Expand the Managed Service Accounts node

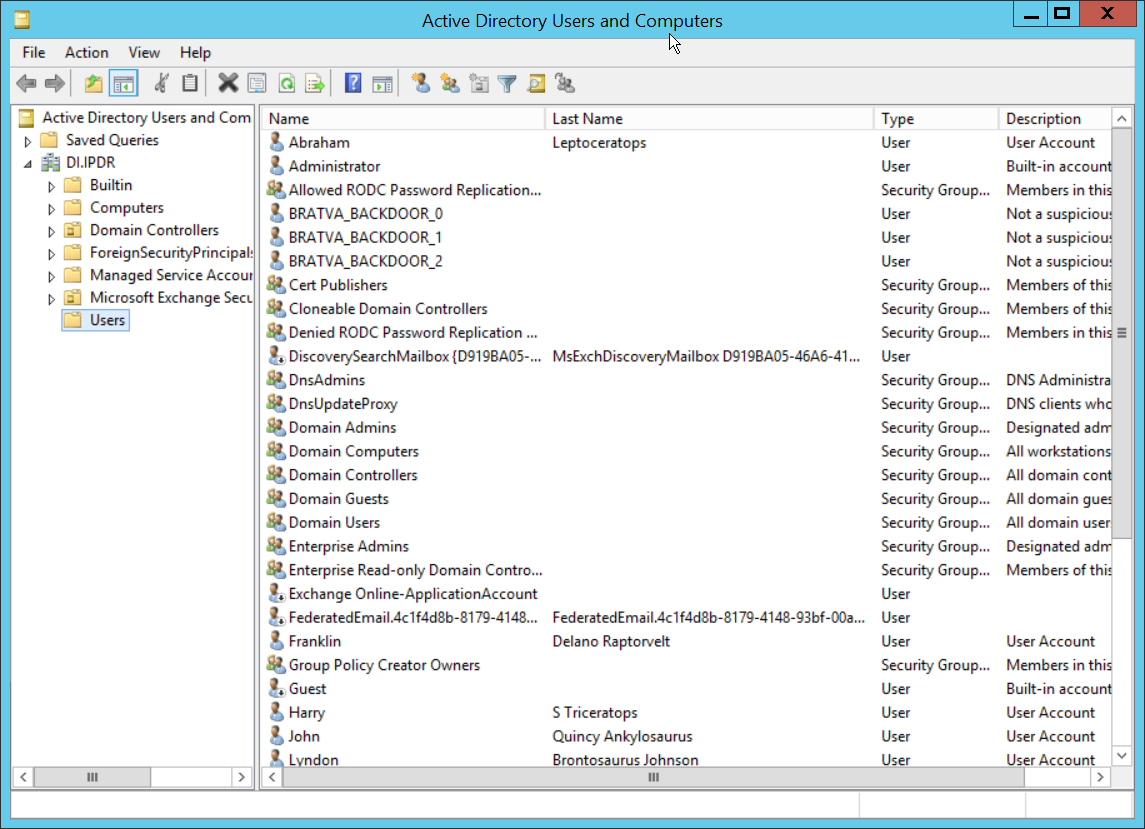point(51,277)
